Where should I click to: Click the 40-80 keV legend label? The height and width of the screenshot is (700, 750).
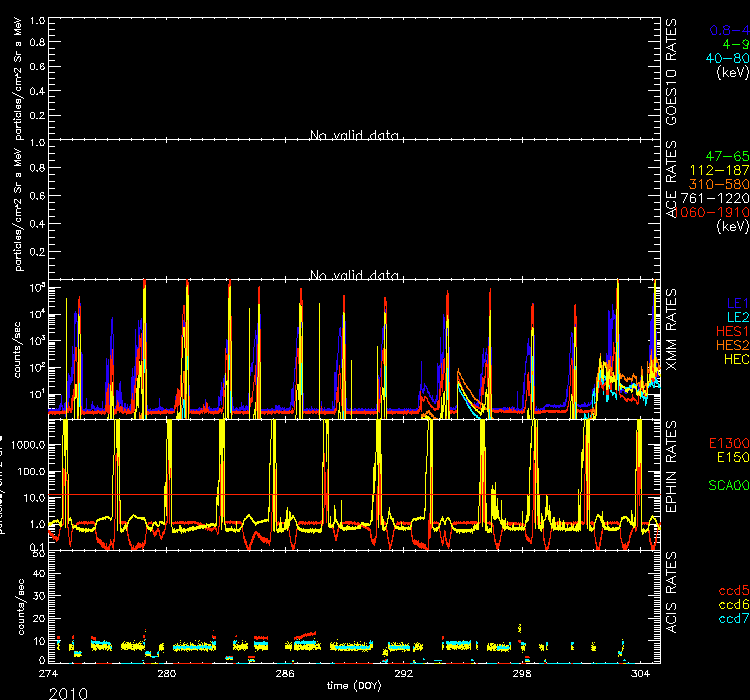point(727,59)
